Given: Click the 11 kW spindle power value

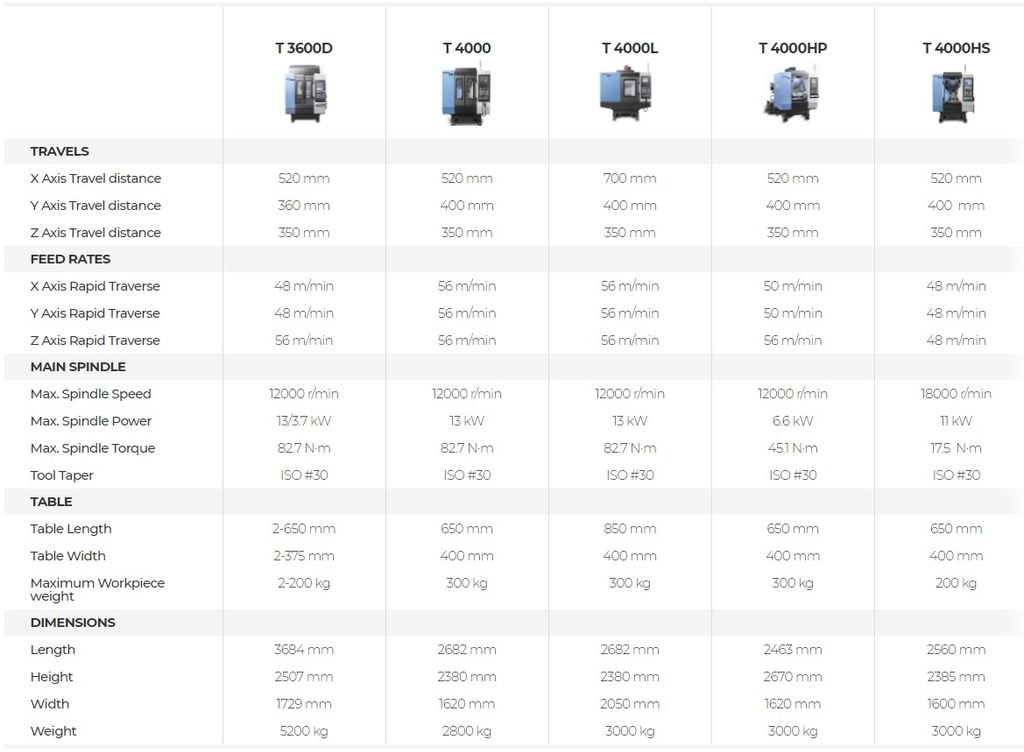Looking at the screenshot, I should (x=956, y=421).
